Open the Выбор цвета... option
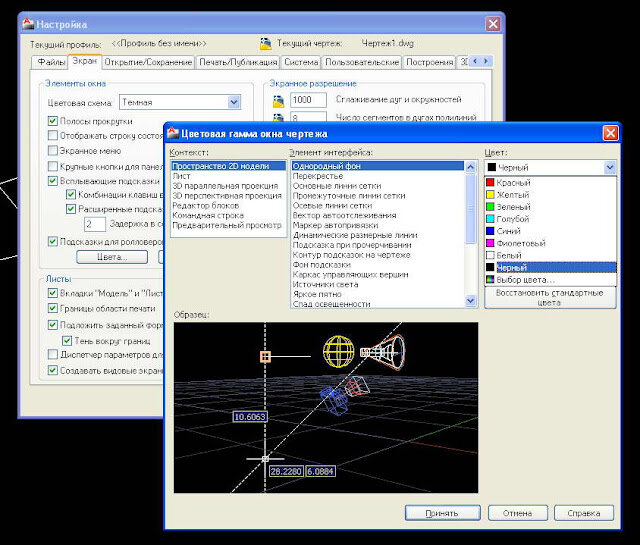The height and width of the screenshot is (545, 640). tap(550, 280)
